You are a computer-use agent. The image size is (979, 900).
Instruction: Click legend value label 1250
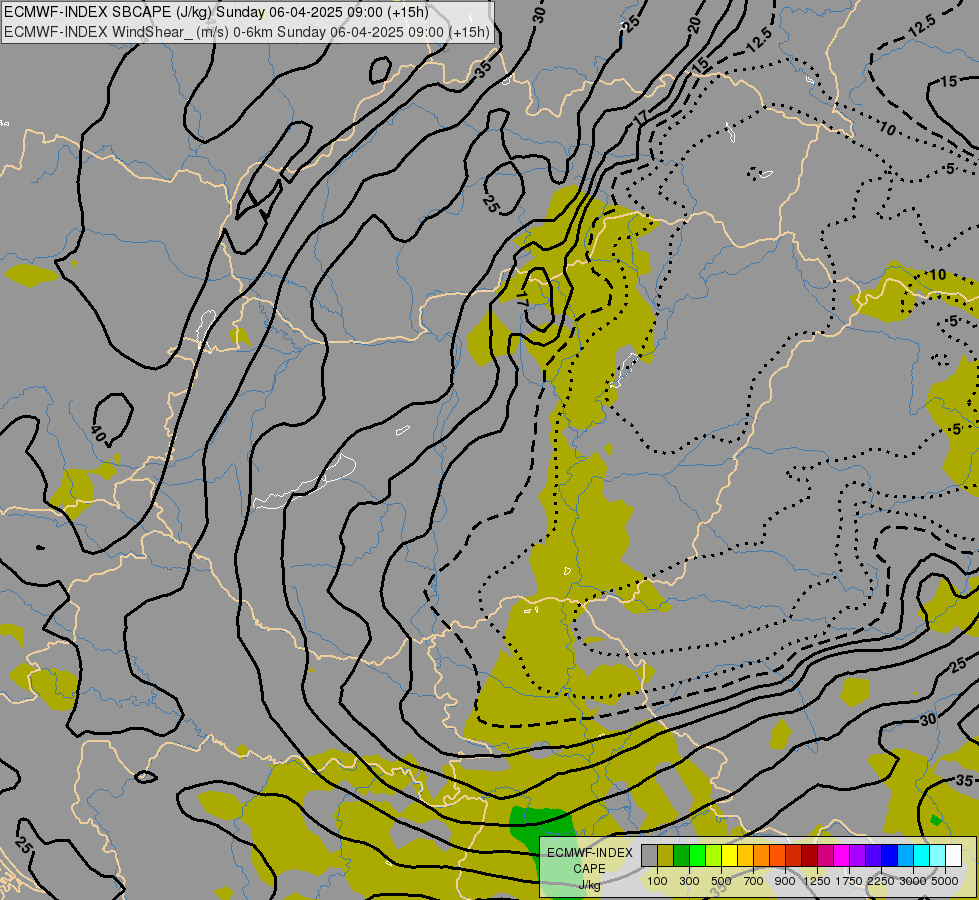pyautogui.click(x=817, y=881)
